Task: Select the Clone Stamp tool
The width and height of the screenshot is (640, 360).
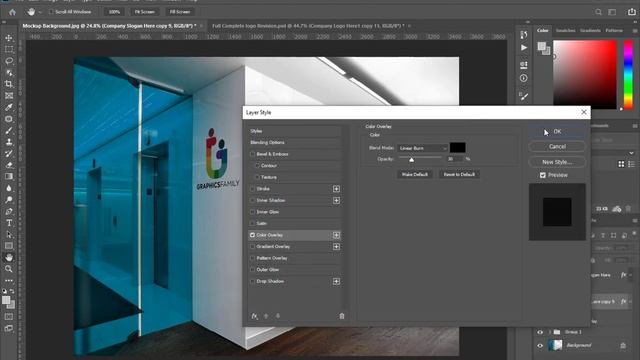Action: pyautogui.click(x=9, y=142)
